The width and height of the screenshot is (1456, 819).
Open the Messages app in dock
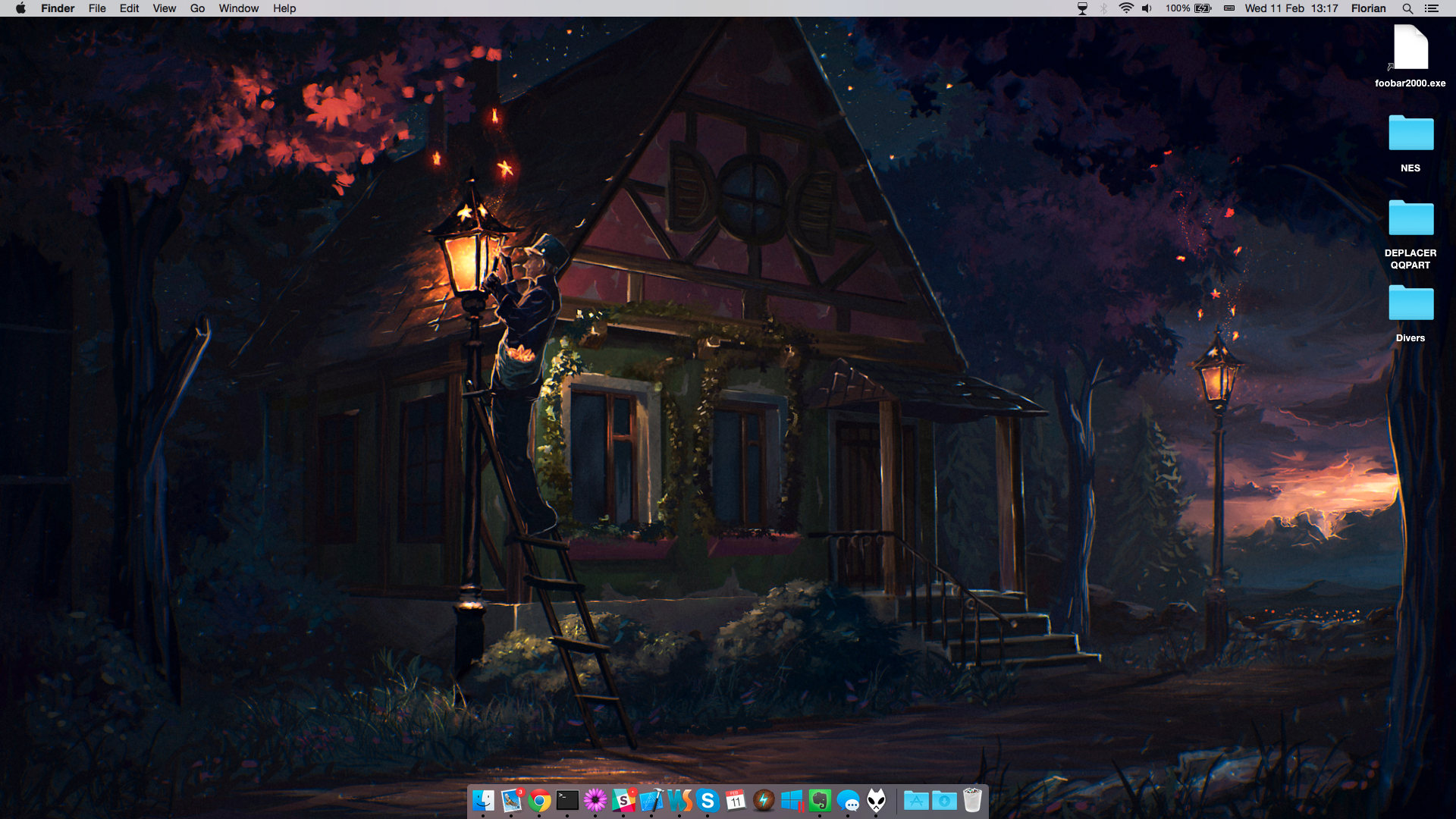click(x=849, y=800)
